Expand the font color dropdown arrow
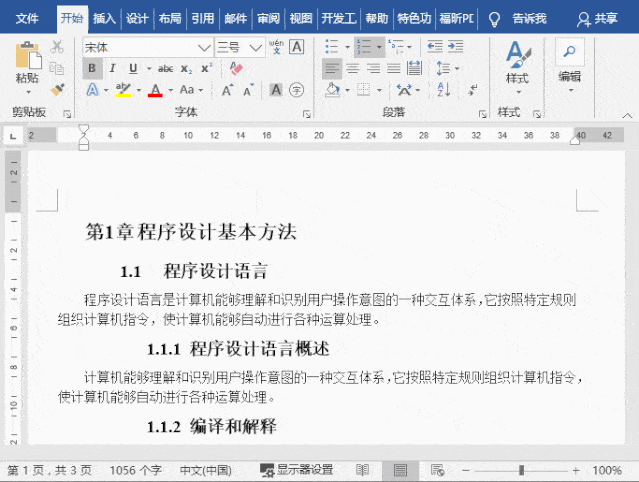 coord(171,90)
